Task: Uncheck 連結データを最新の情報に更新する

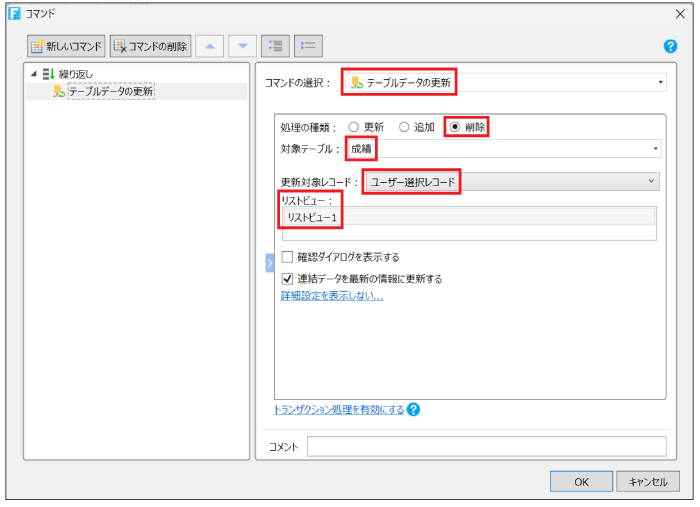Action: 288,279
